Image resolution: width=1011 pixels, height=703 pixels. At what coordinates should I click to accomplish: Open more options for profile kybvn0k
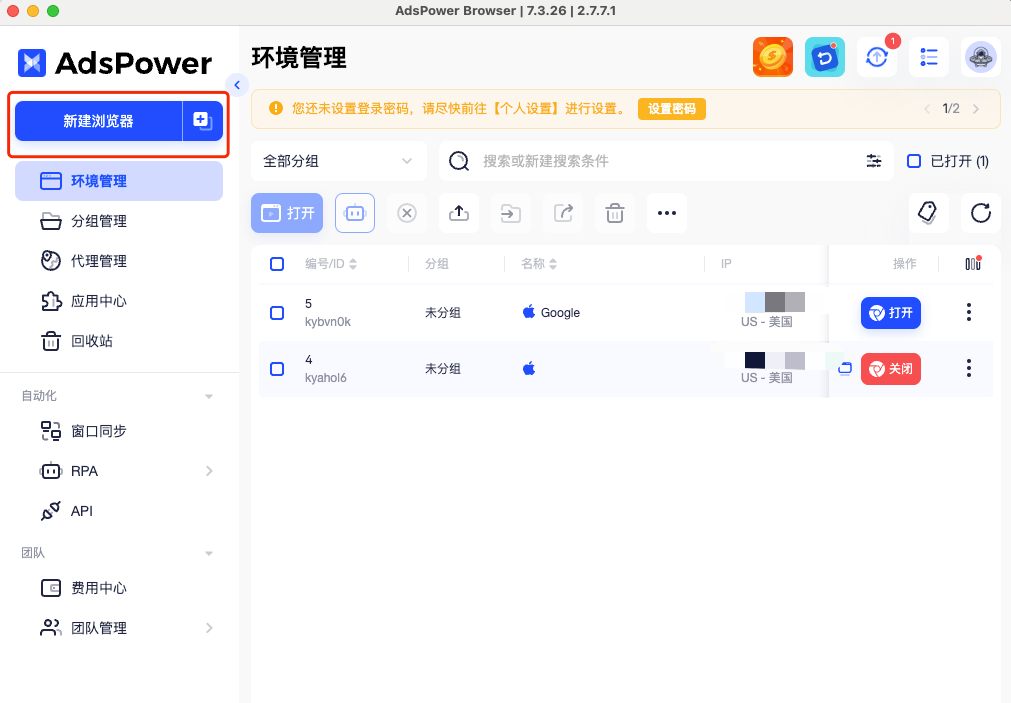[968, 312]
